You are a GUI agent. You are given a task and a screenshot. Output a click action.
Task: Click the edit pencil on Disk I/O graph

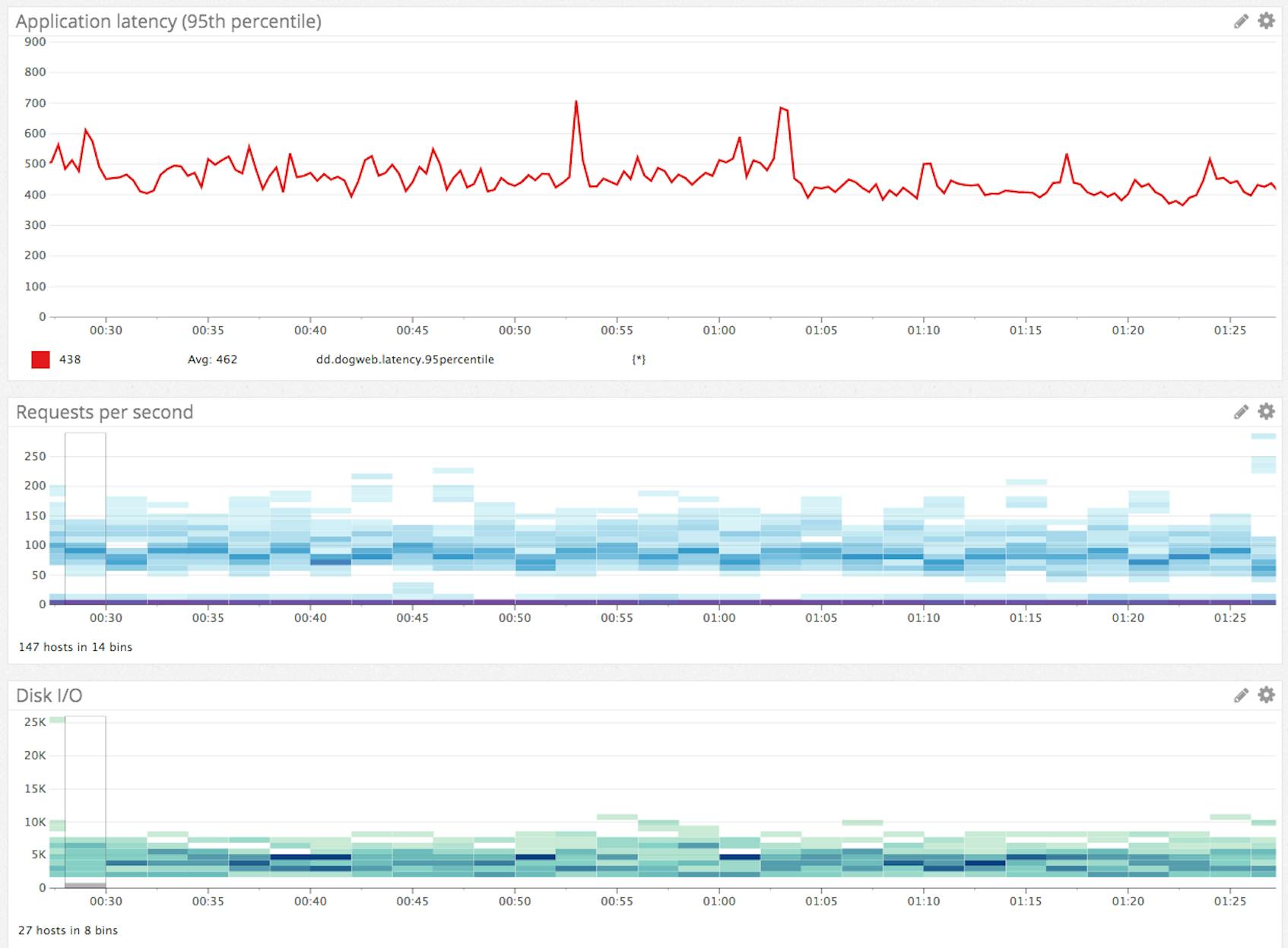pos(1240,694)
